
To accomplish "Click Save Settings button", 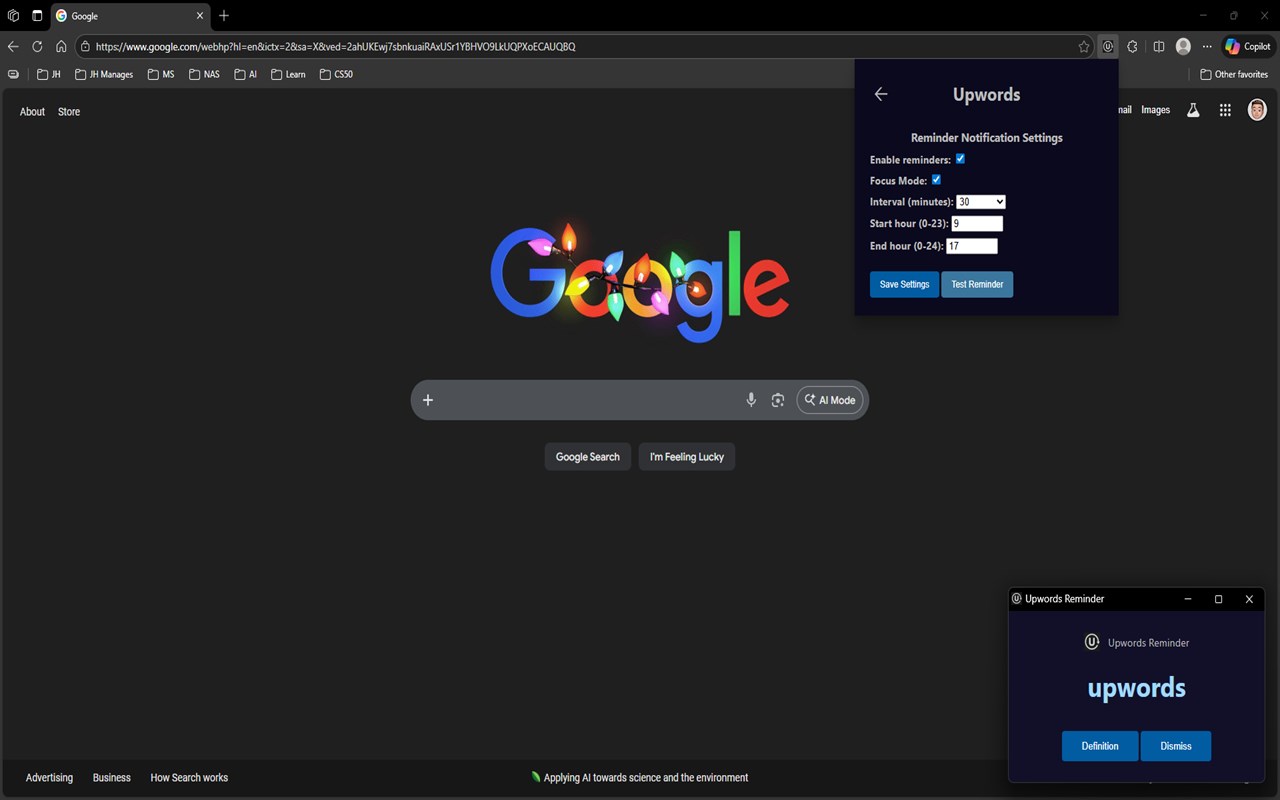I will (x=904, y=285).
